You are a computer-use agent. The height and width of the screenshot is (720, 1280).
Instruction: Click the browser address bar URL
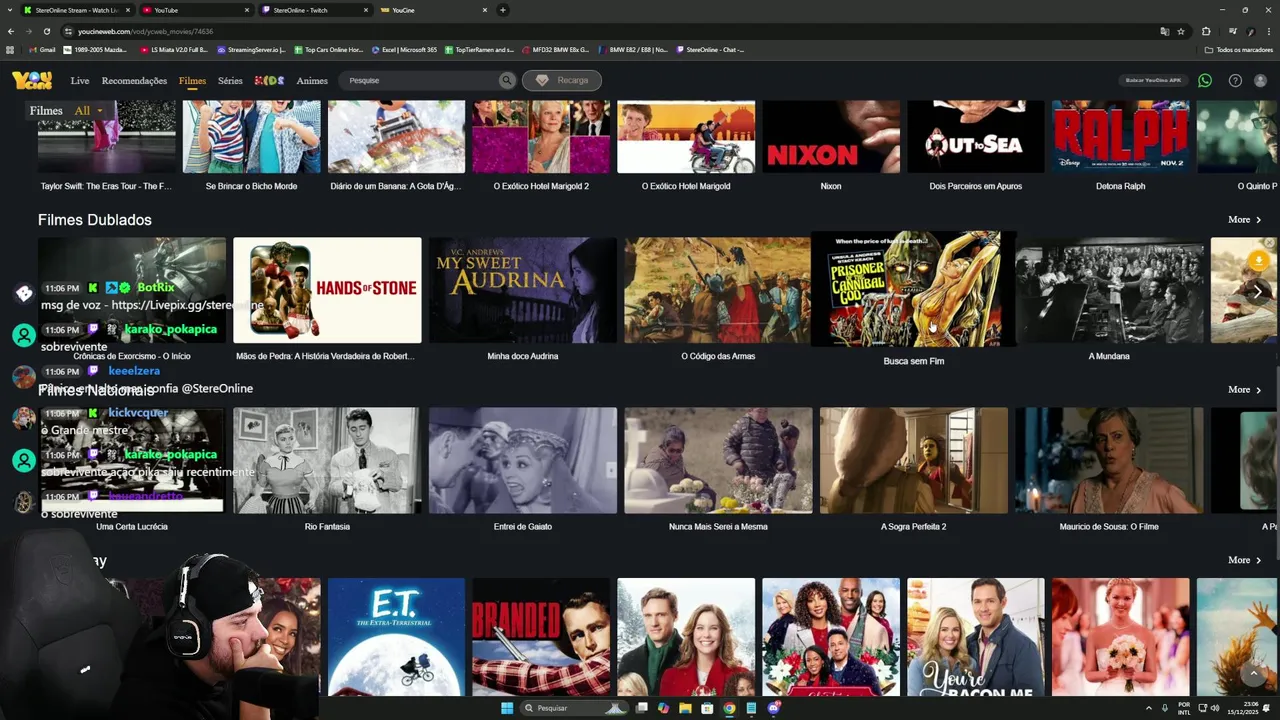coord(146,31)
